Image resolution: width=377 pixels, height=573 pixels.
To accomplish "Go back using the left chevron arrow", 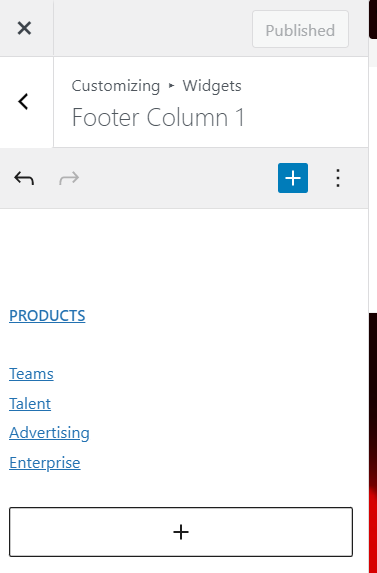I will (x=24, y=102).
